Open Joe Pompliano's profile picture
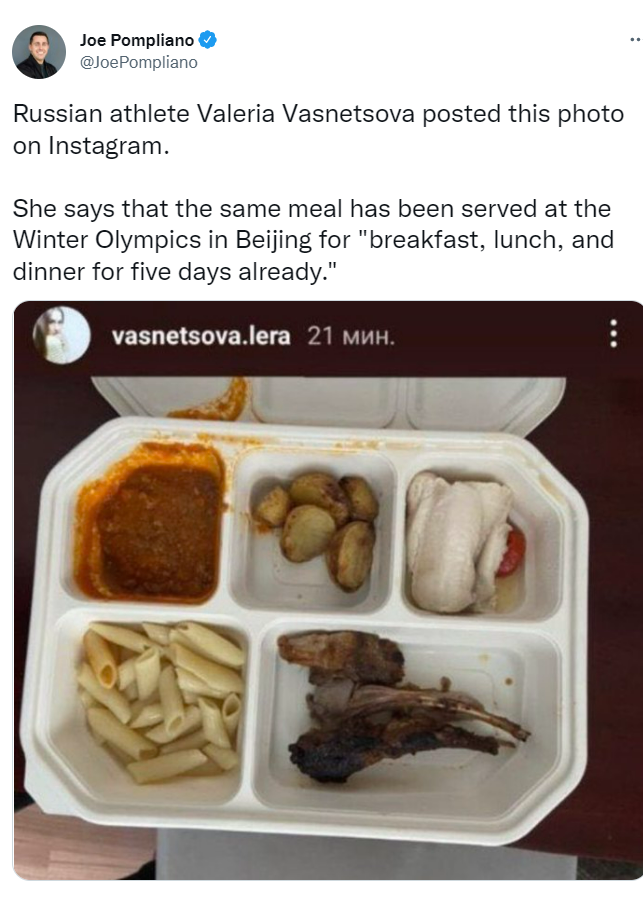643x899 pixels. tap(39, 52)
